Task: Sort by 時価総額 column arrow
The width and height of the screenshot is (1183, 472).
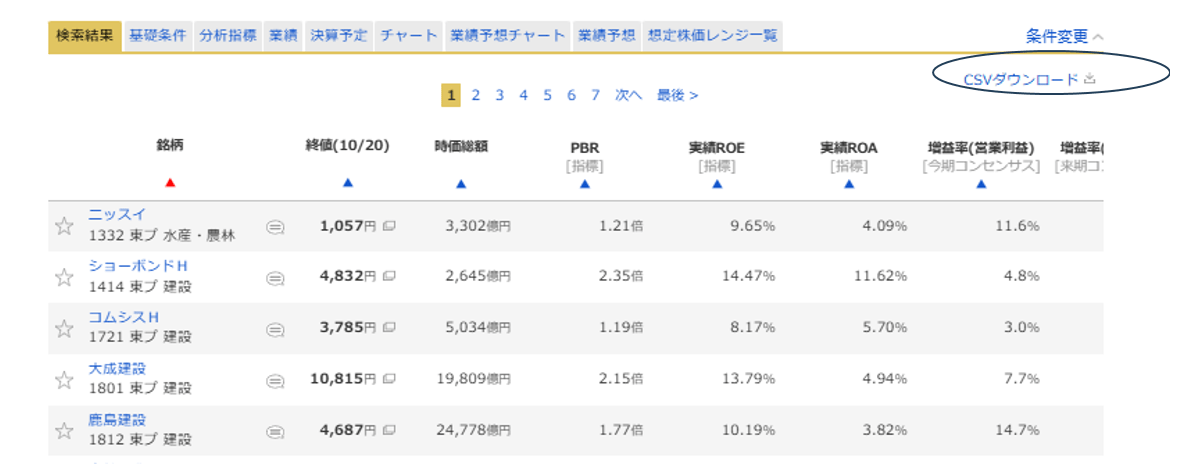Action: pyautogui.click(x=460, y=184)
